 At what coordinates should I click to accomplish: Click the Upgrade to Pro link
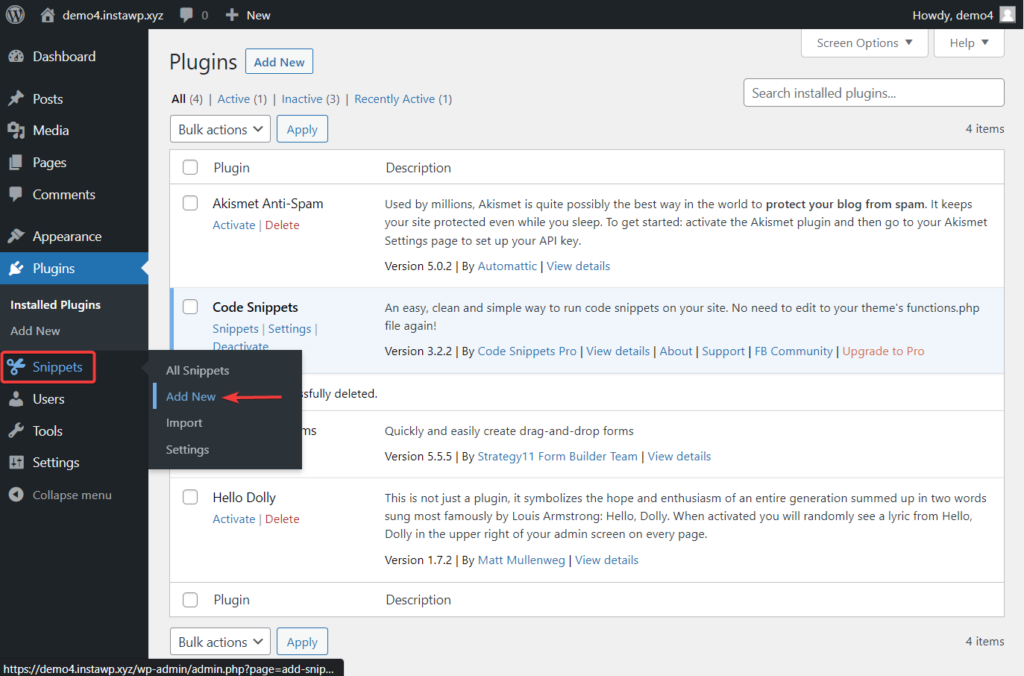(883, 351)
